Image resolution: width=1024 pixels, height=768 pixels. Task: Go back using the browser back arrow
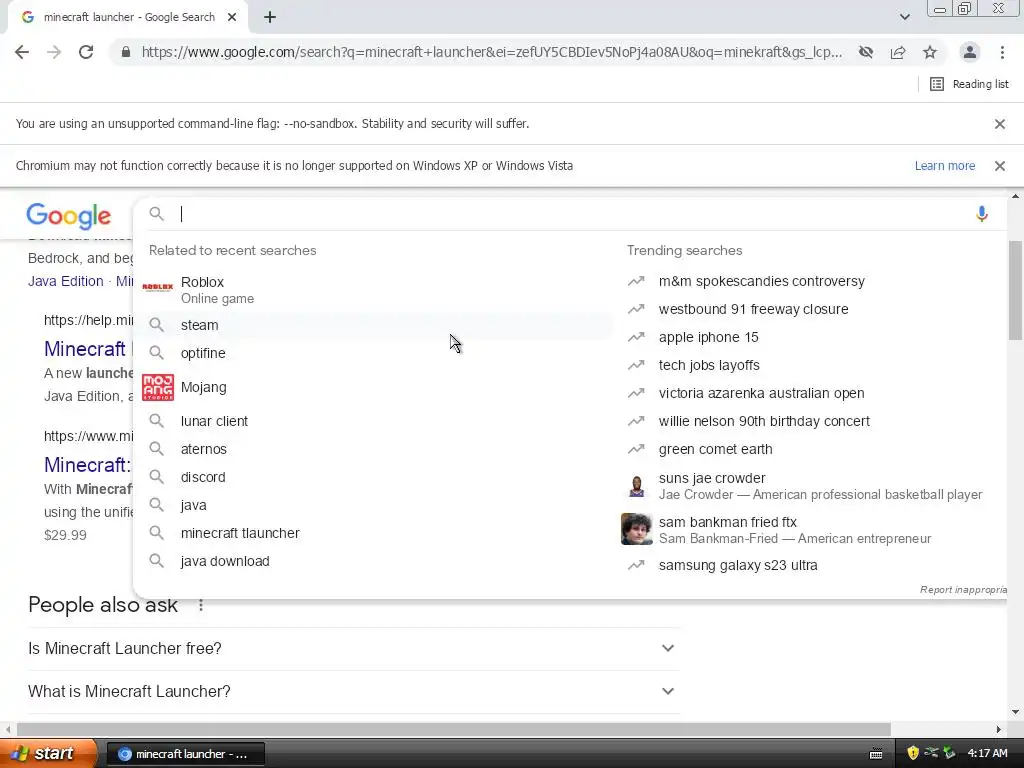click(22, 52)
